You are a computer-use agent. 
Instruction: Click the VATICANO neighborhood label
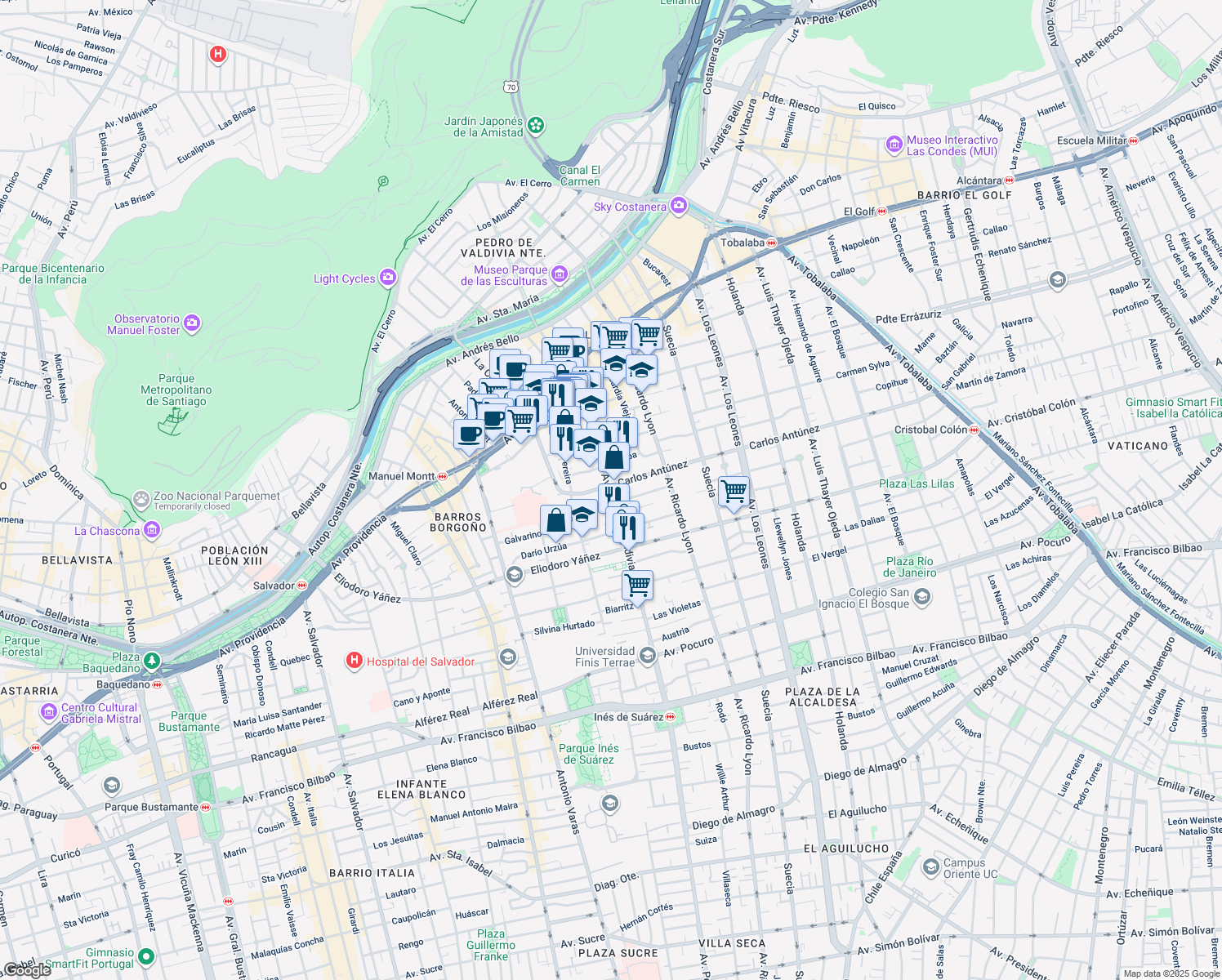[1138, 446]
